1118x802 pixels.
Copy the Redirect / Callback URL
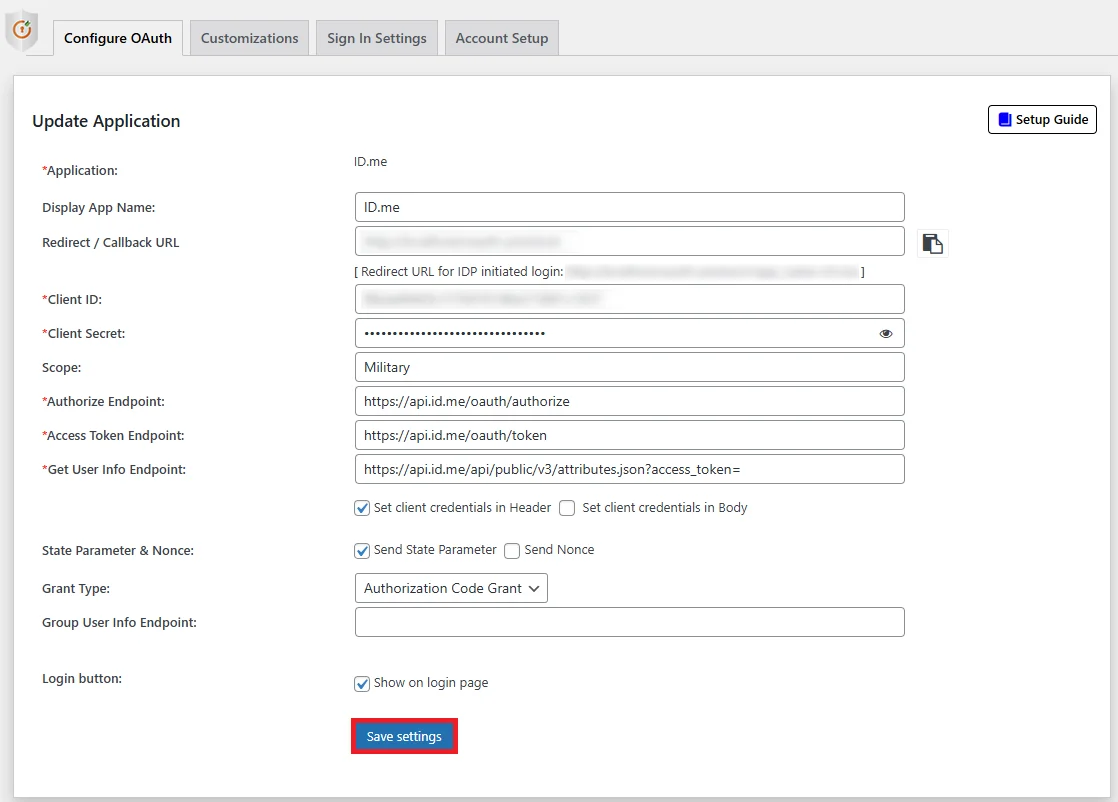coord(932,244)
